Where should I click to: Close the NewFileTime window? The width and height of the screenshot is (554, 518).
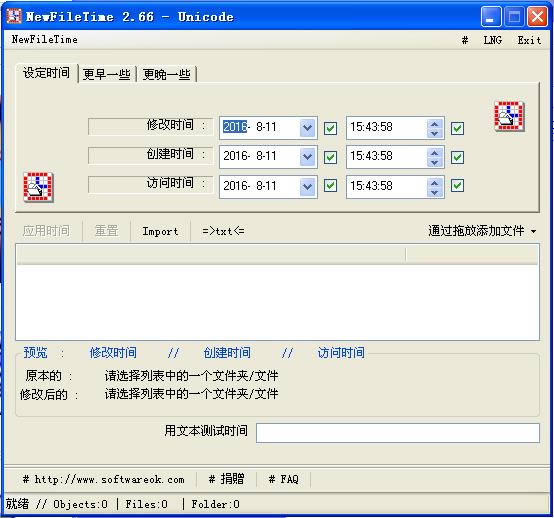click(x=537, y=16)
